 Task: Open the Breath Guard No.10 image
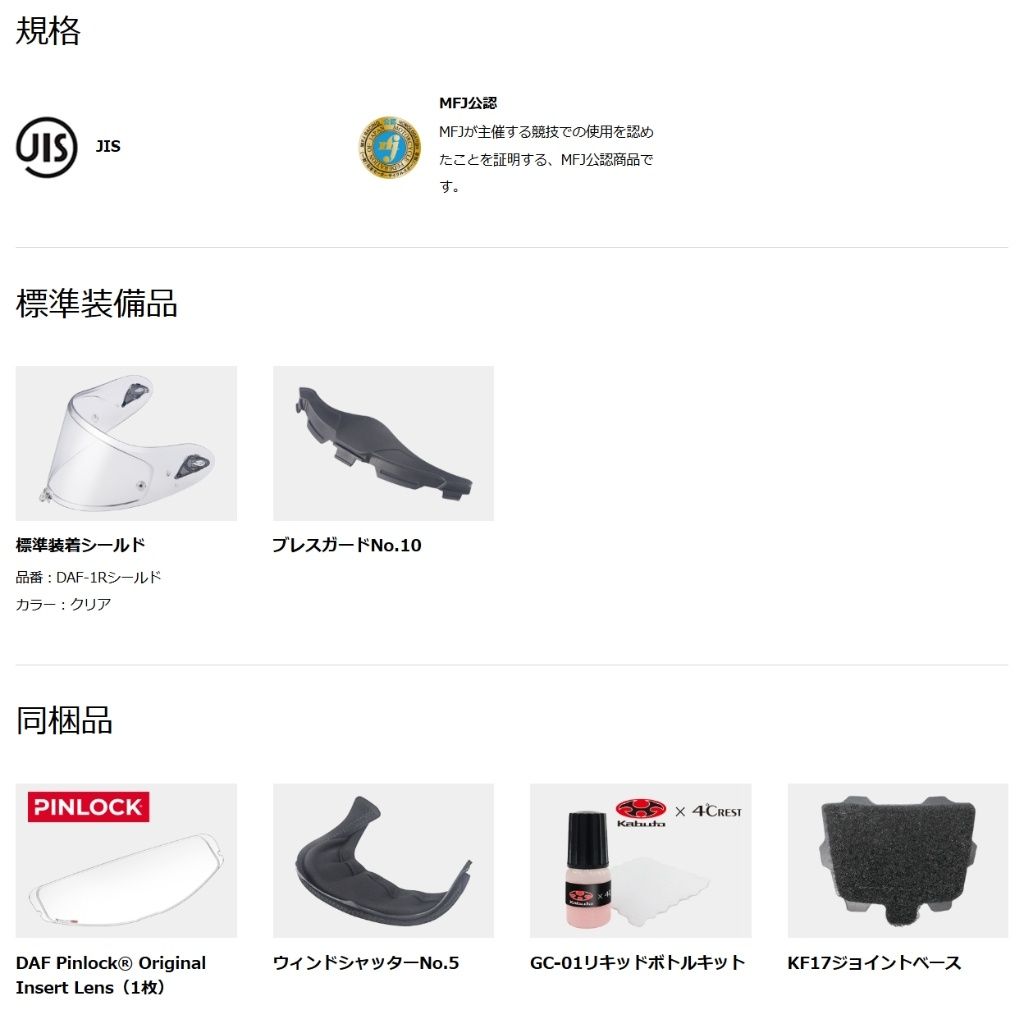383,443
